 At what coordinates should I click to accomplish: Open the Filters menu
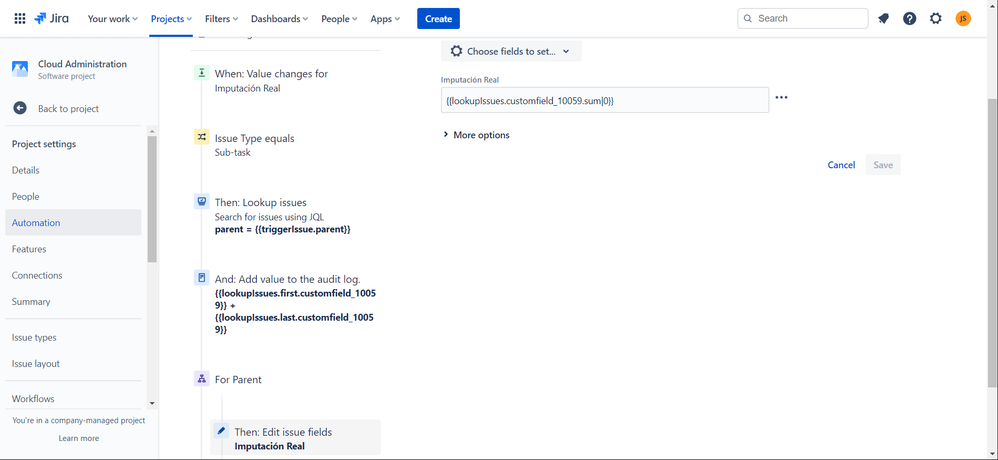click(221, 18)
